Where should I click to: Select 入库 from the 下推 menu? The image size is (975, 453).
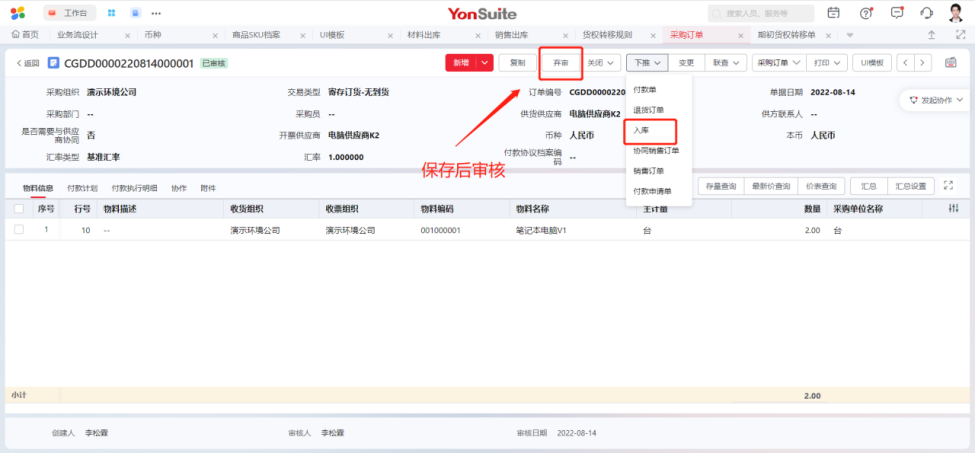[x=642, y=130]
